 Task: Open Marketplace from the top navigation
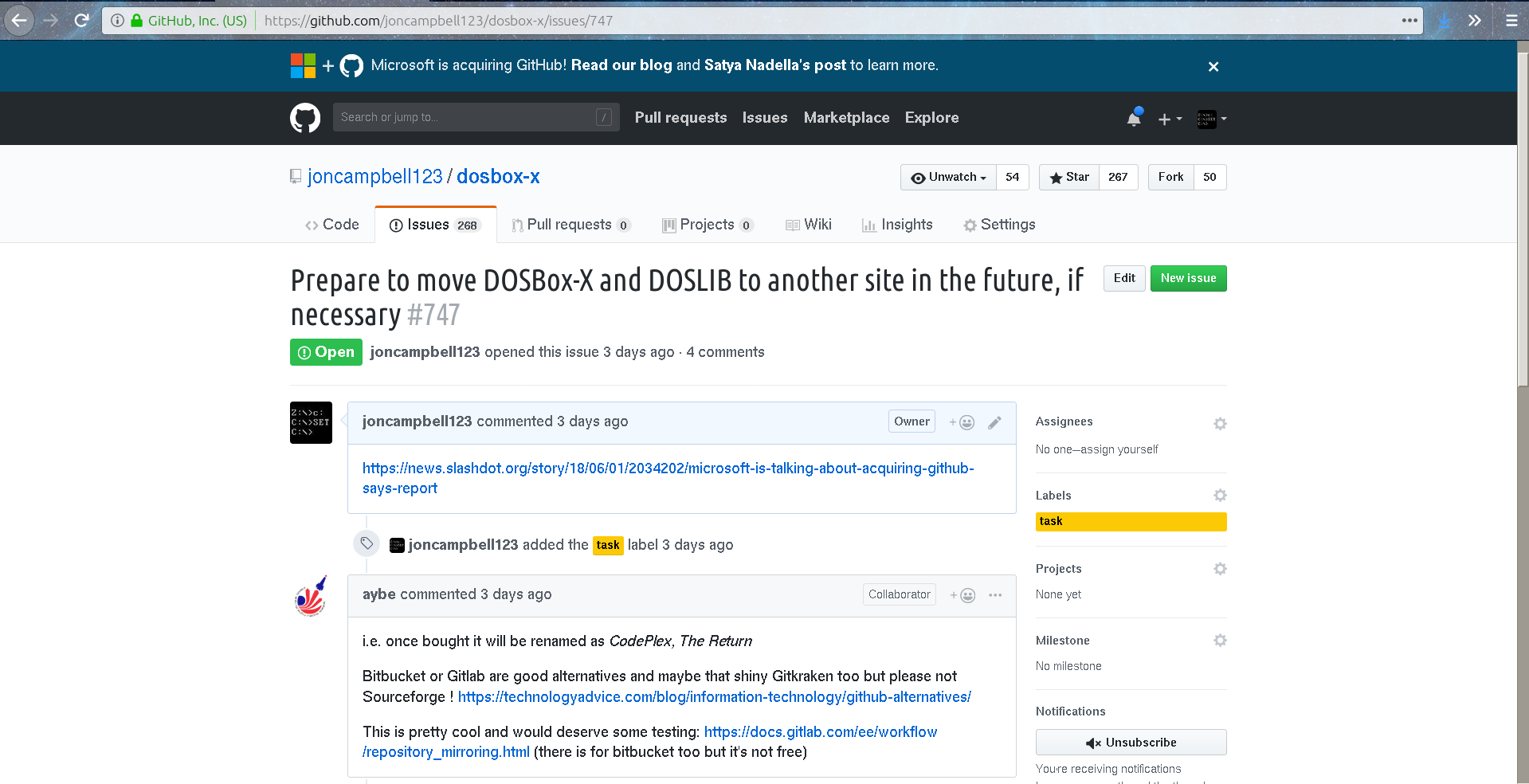tap(846, 118)
